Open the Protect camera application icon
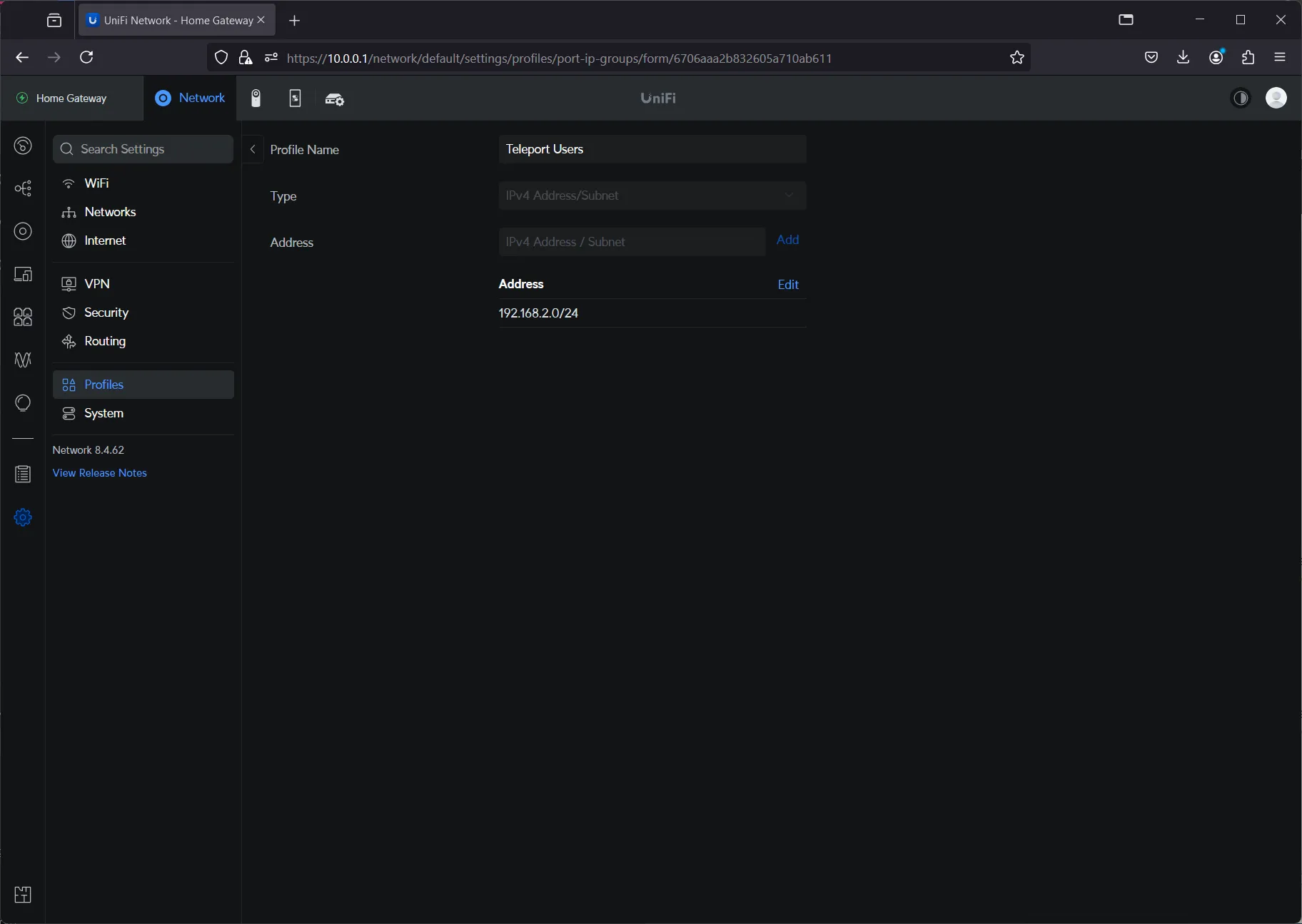The image size is (1302, 924). 256,98
